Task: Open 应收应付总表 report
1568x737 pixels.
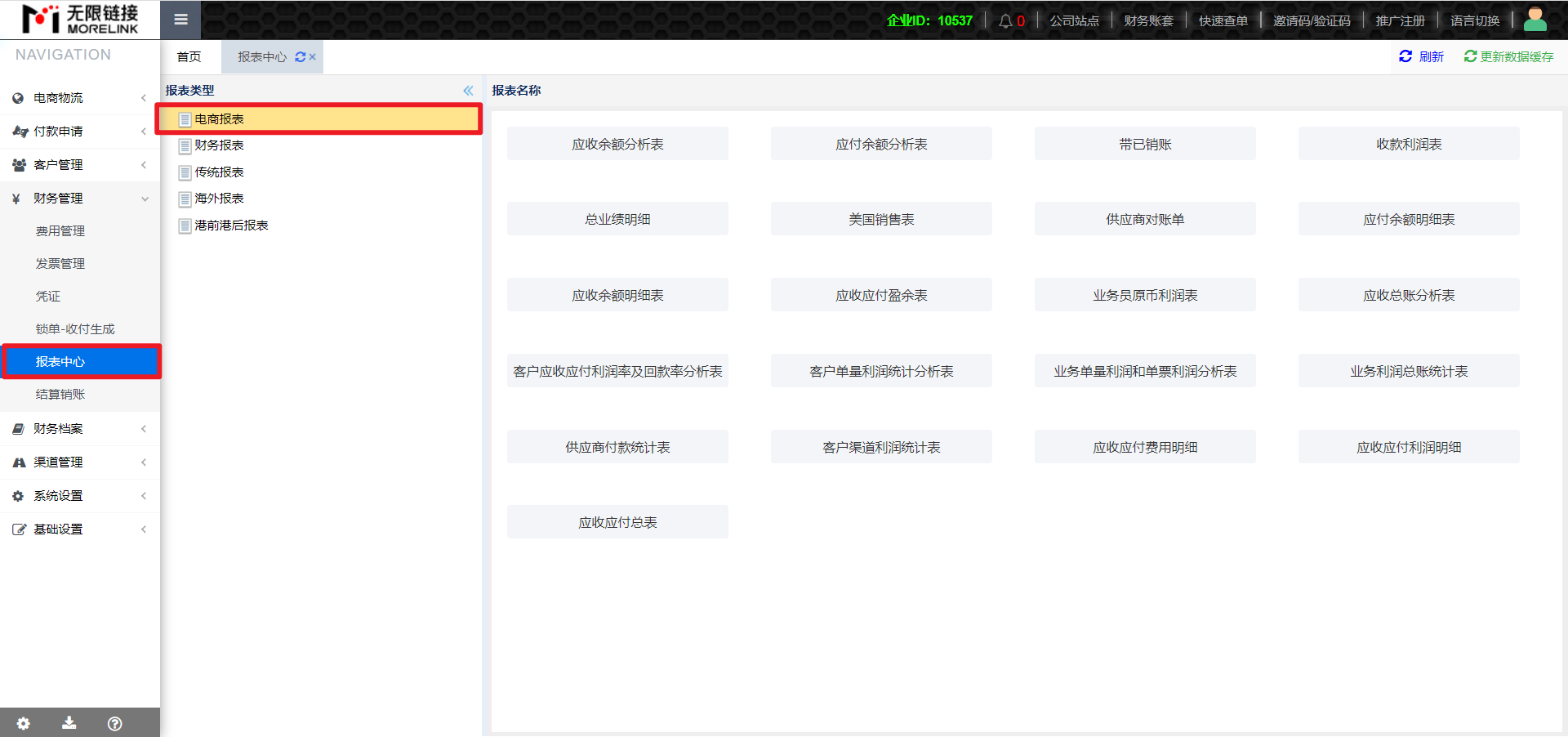Action: coord(617,522)
